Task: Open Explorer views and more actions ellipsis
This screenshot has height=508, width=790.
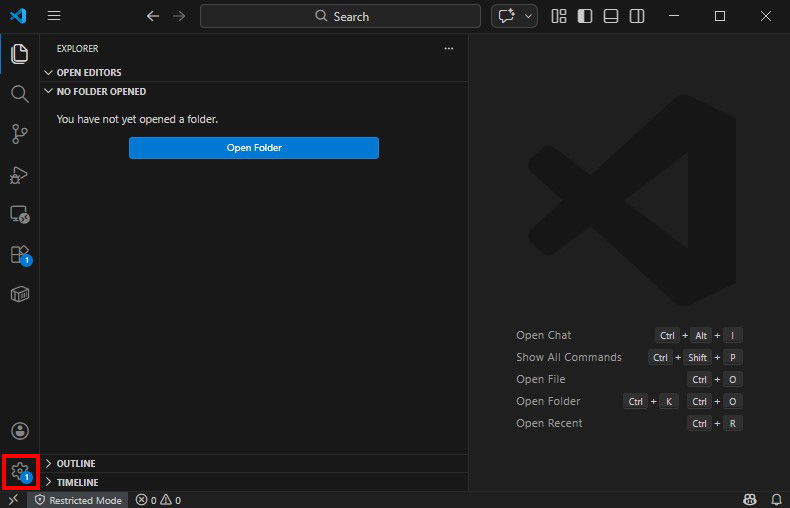Action: 449,49
